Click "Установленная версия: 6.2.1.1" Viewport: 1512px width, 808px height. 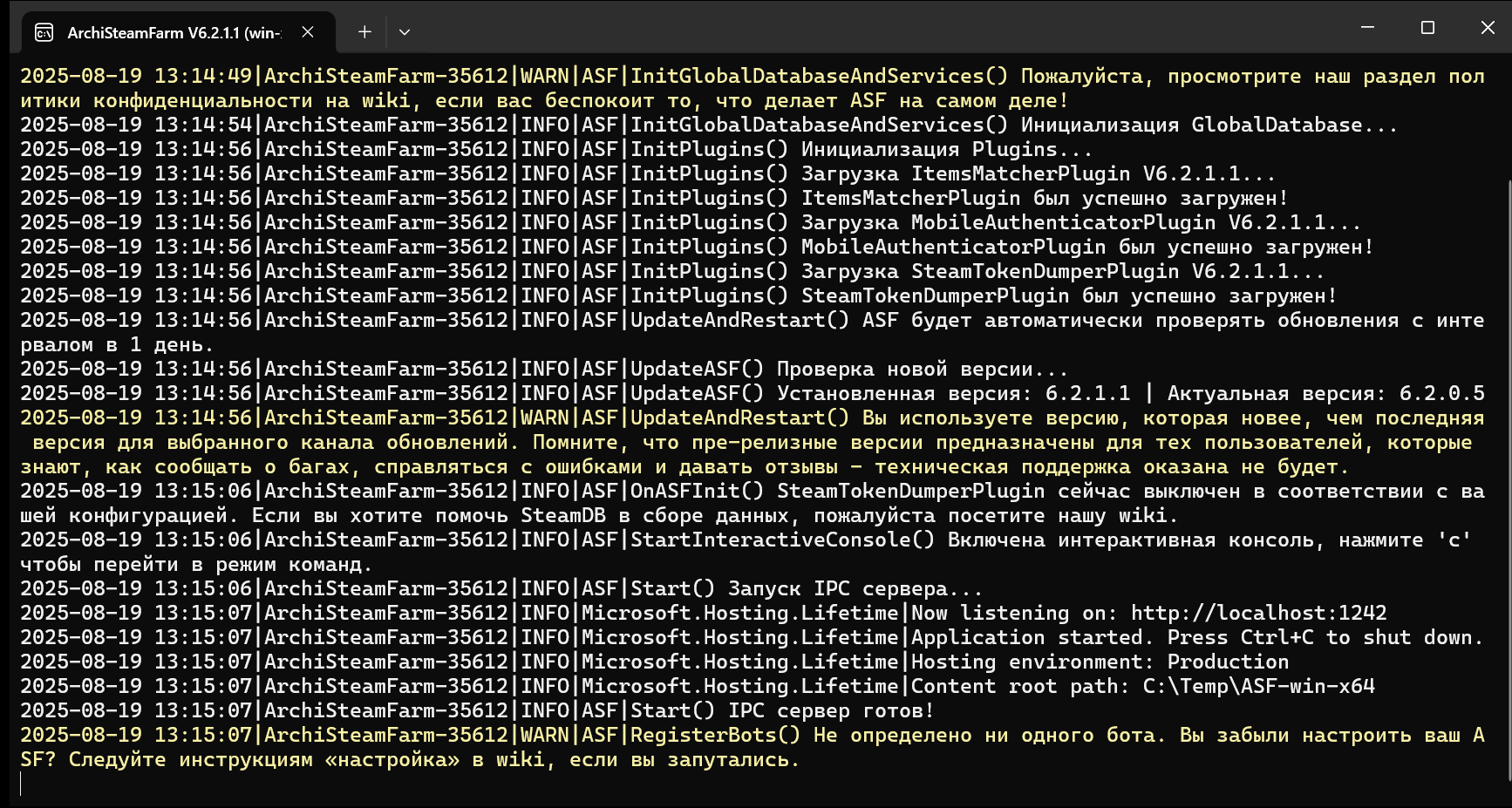pyautogui.click(x=954, y=394)
